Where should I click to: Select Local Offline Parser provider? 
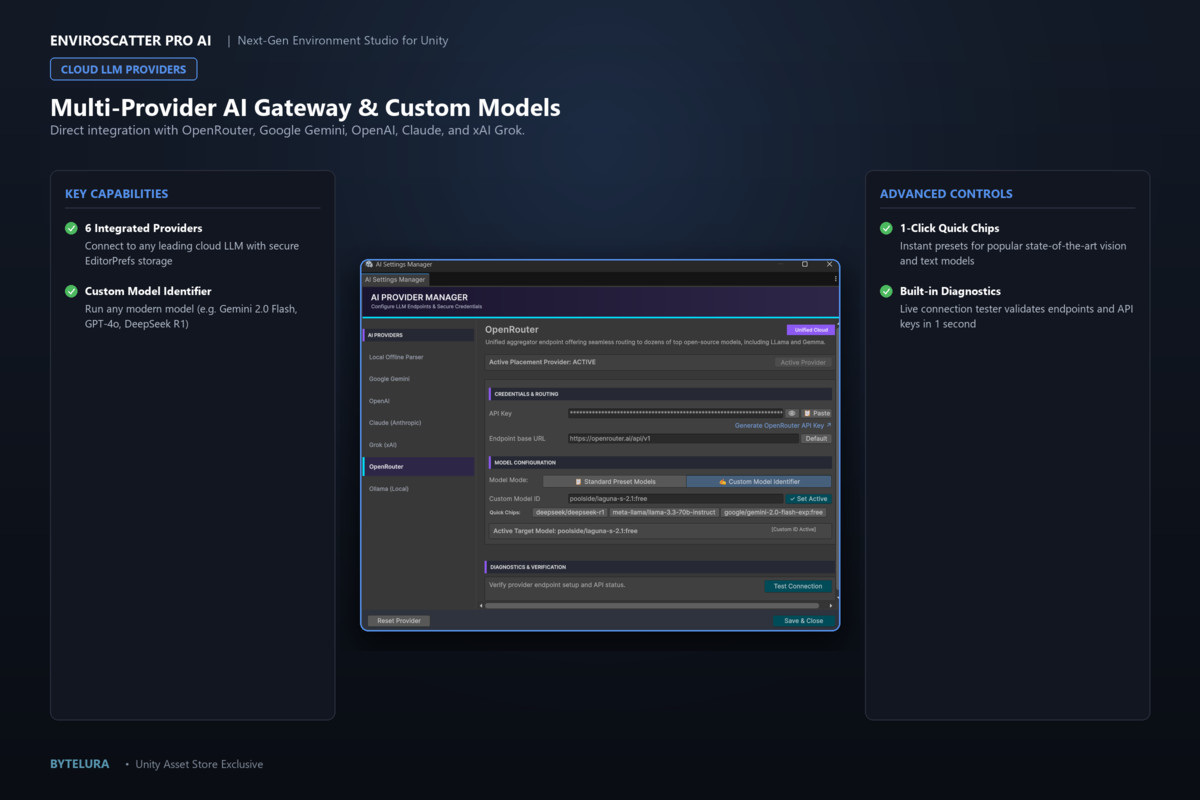[x=418, y=357]
